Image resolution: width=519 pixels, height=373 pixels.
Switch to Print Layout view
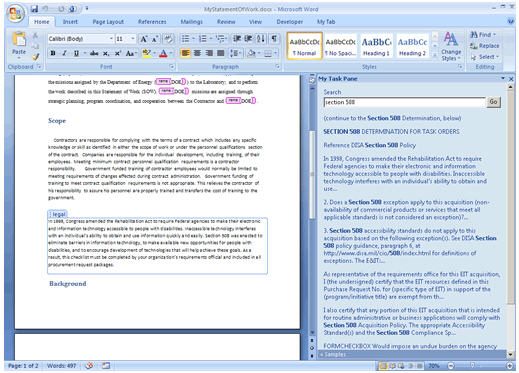(383, 366)
